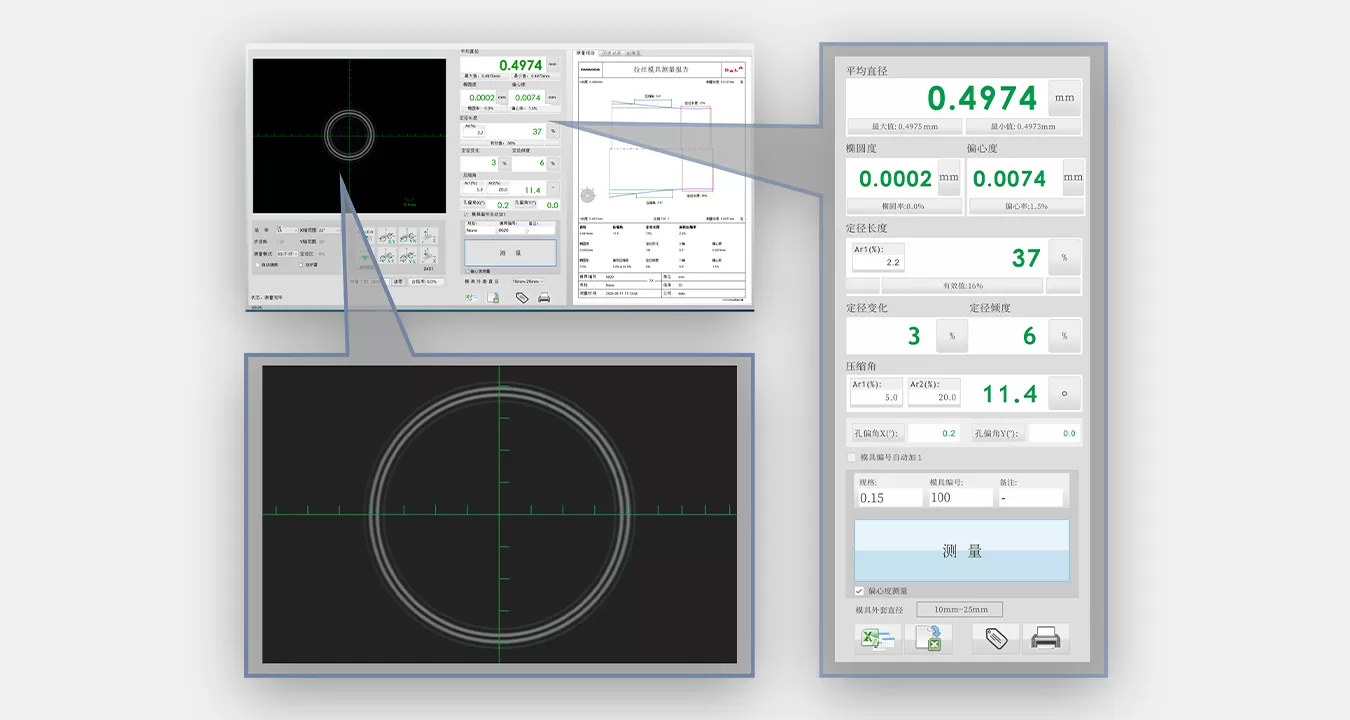Image resolution: width=1350 pixels, height=720 pixels.
Task: Click the 最大值:0.4975mm bar in the enlarged panel
Action: click(x=905, y=127)
